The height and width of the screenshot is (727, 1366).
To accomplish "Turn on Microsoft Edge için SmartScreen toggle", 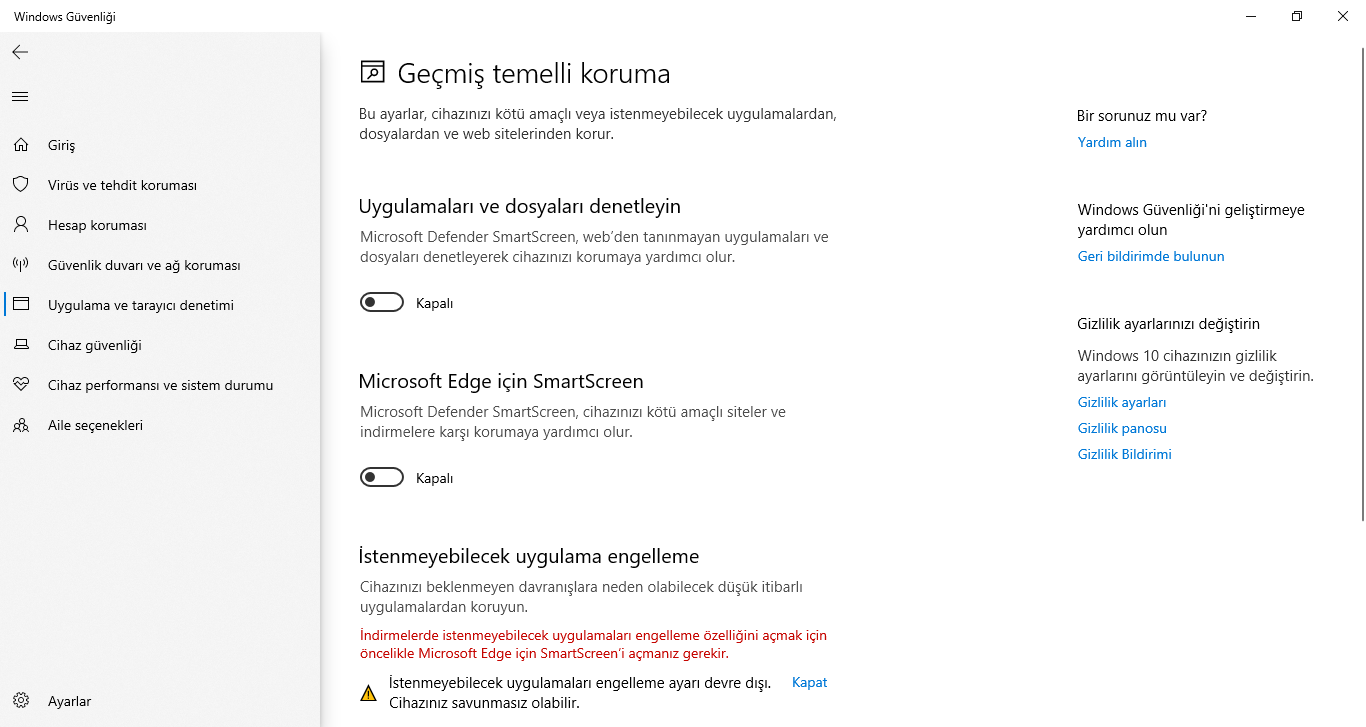I will click(382, 478).
